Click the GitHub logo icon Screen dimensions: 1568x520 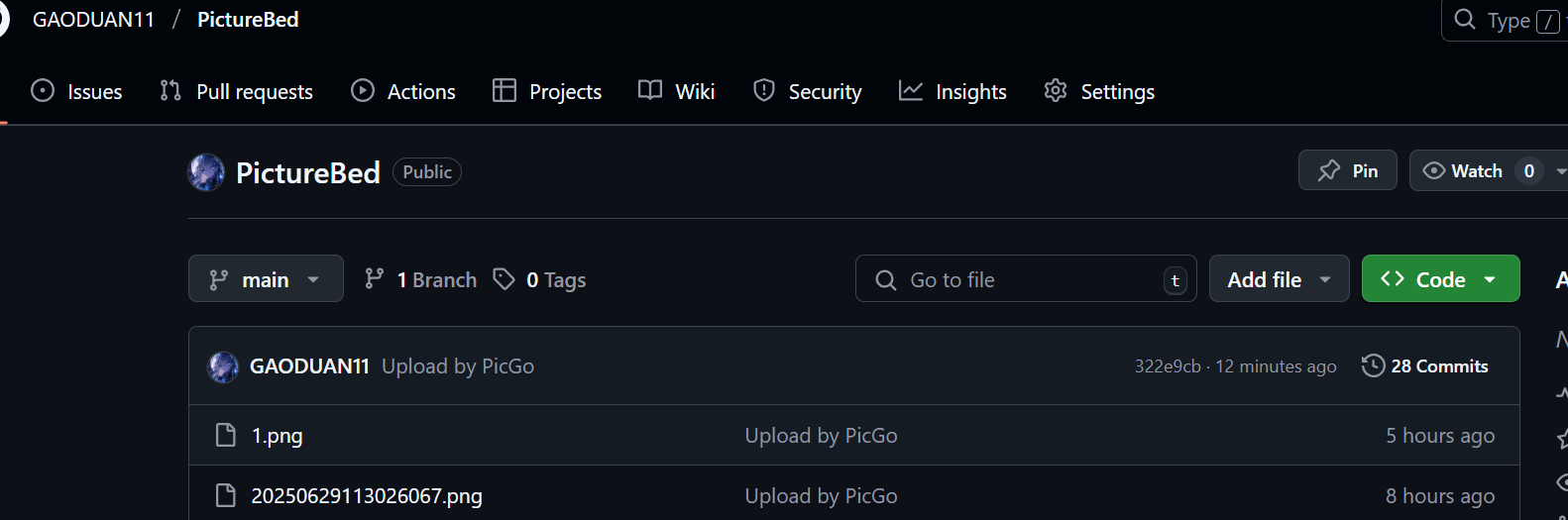[3, 20]
